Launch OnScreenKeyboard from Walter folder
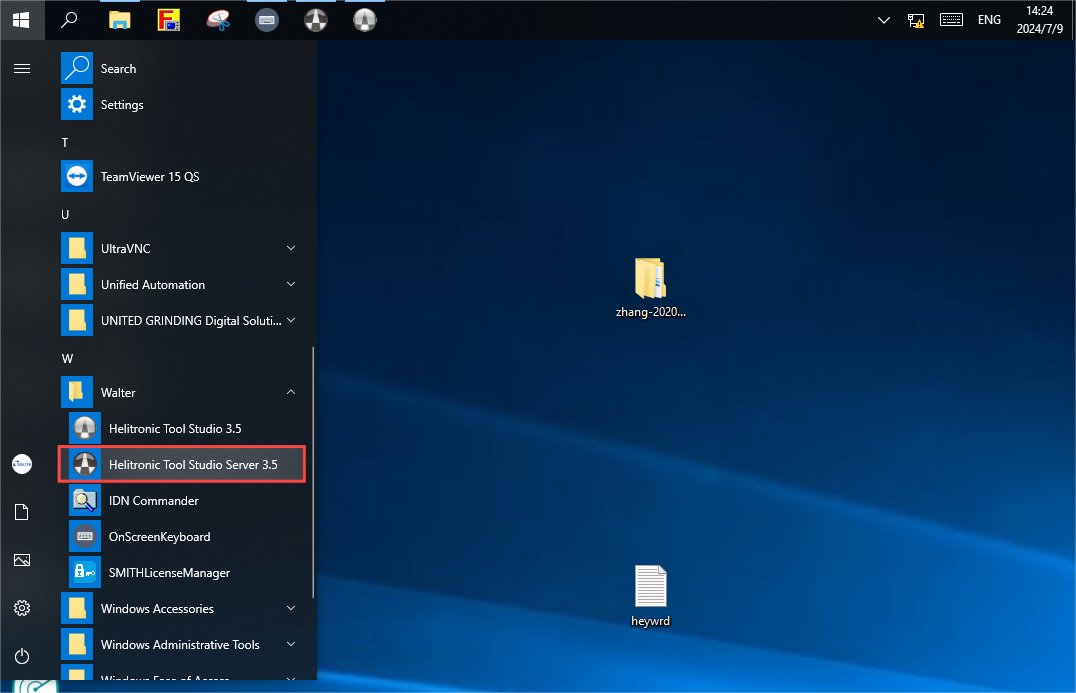Image resolution: width=1076 pixels, height=693 pixels. click(x=182, y=537)
